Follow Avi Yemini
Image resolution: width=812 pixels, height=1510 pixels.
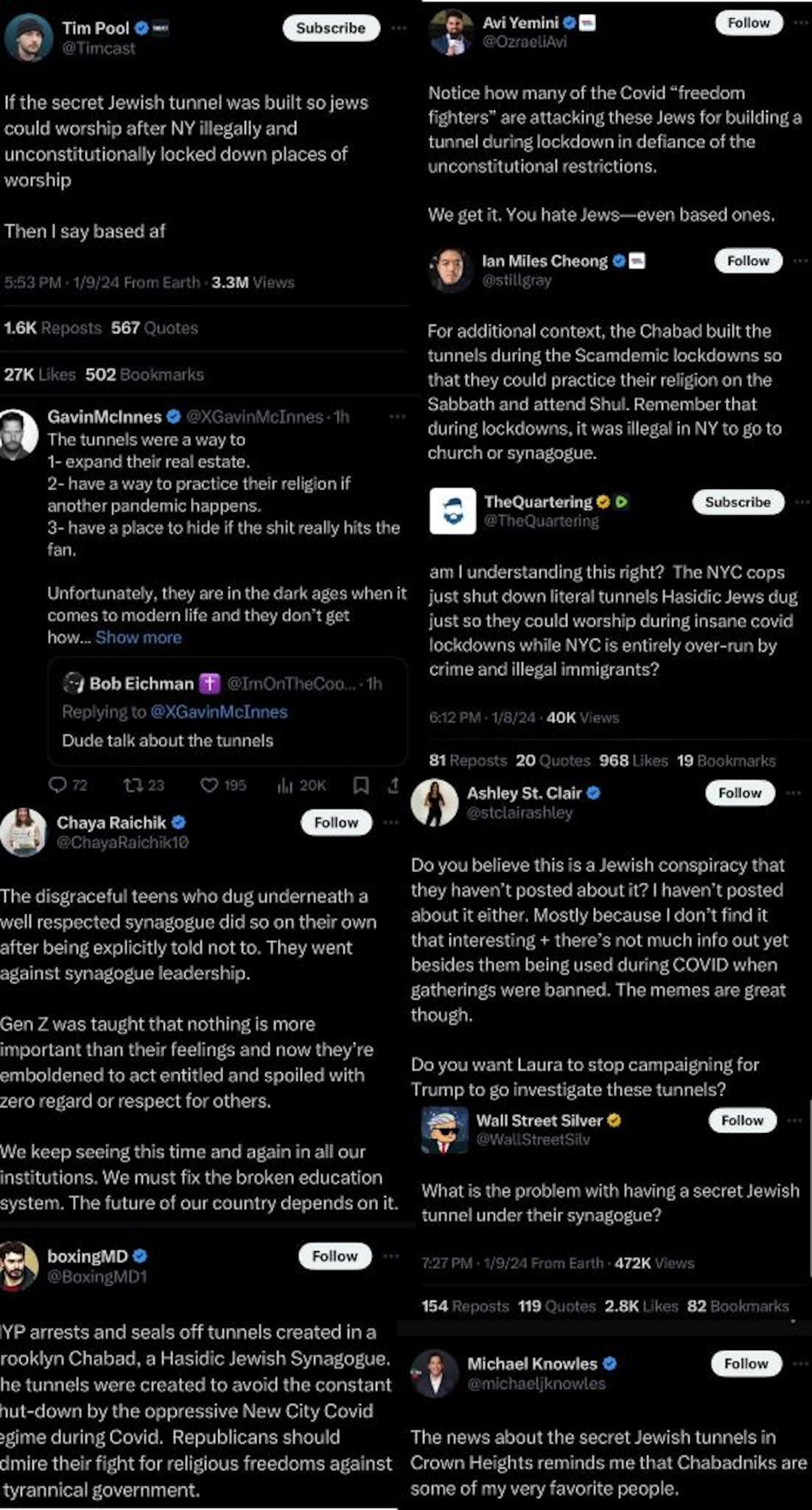pos(748,23)
